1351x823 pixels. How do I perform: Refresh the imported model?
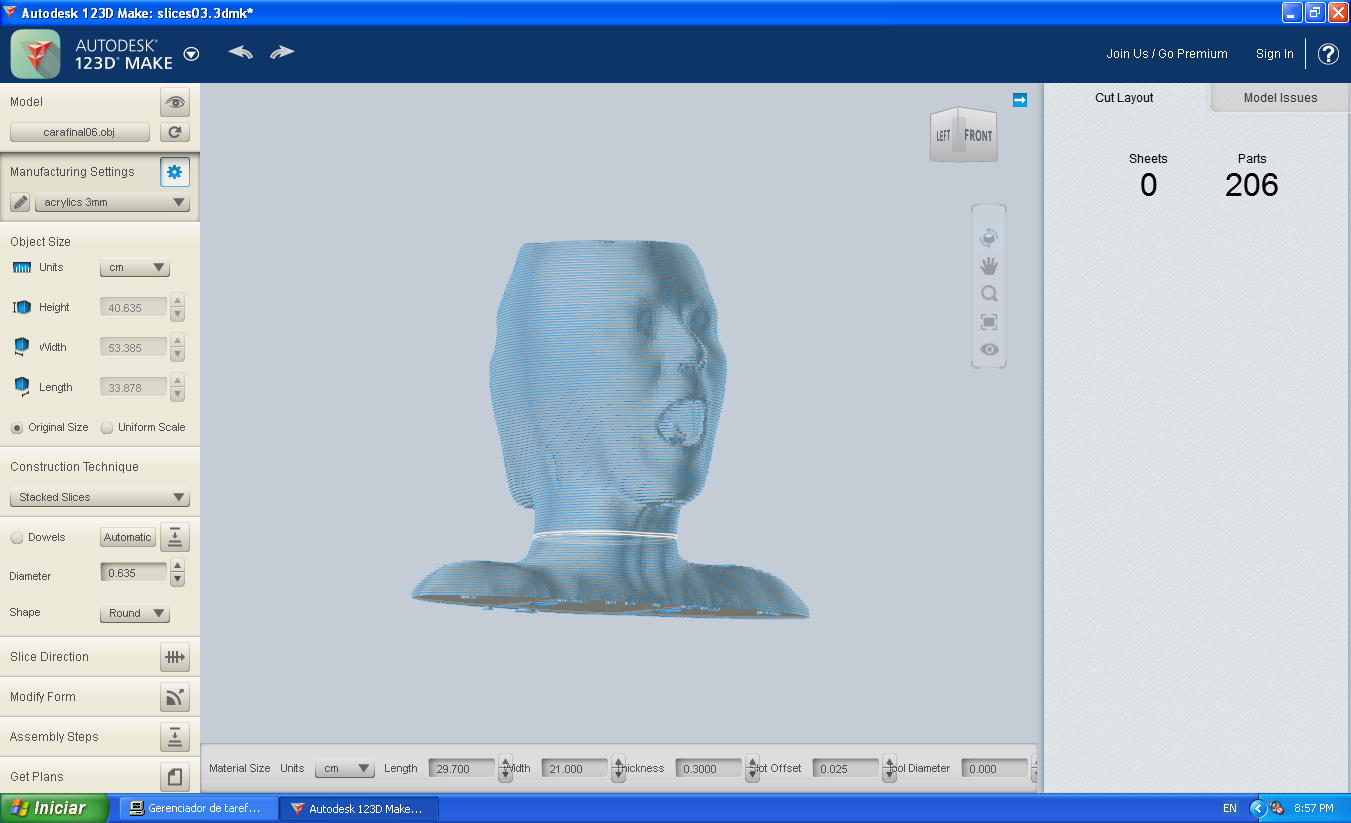point(175,132)
